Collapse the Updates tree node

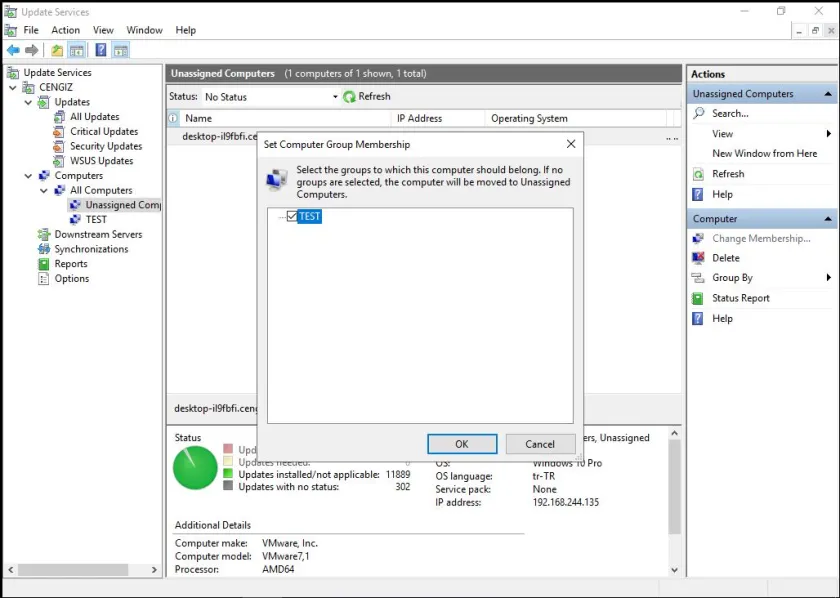[x=28, y=102]
